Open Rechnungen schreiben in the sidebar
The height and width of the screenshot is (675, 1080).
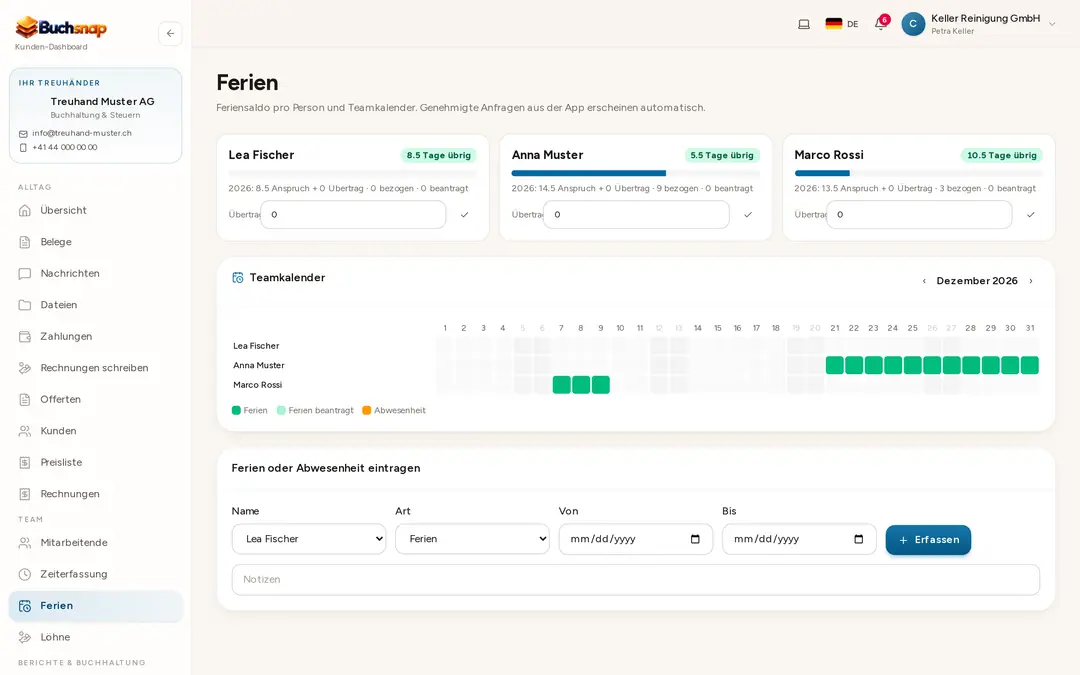point(96,368)
